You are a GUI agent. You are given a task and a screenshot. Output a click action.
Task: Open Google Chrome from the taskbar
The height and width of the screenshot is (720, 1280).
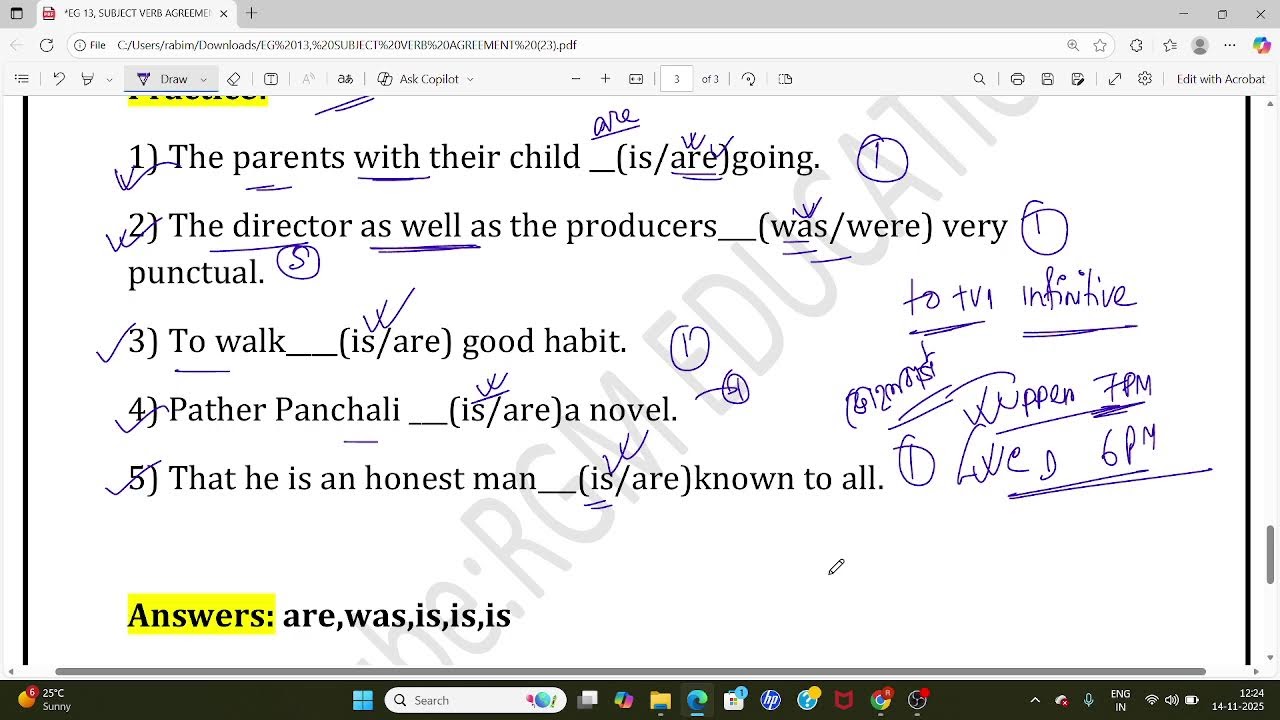(x=881, y=700)
